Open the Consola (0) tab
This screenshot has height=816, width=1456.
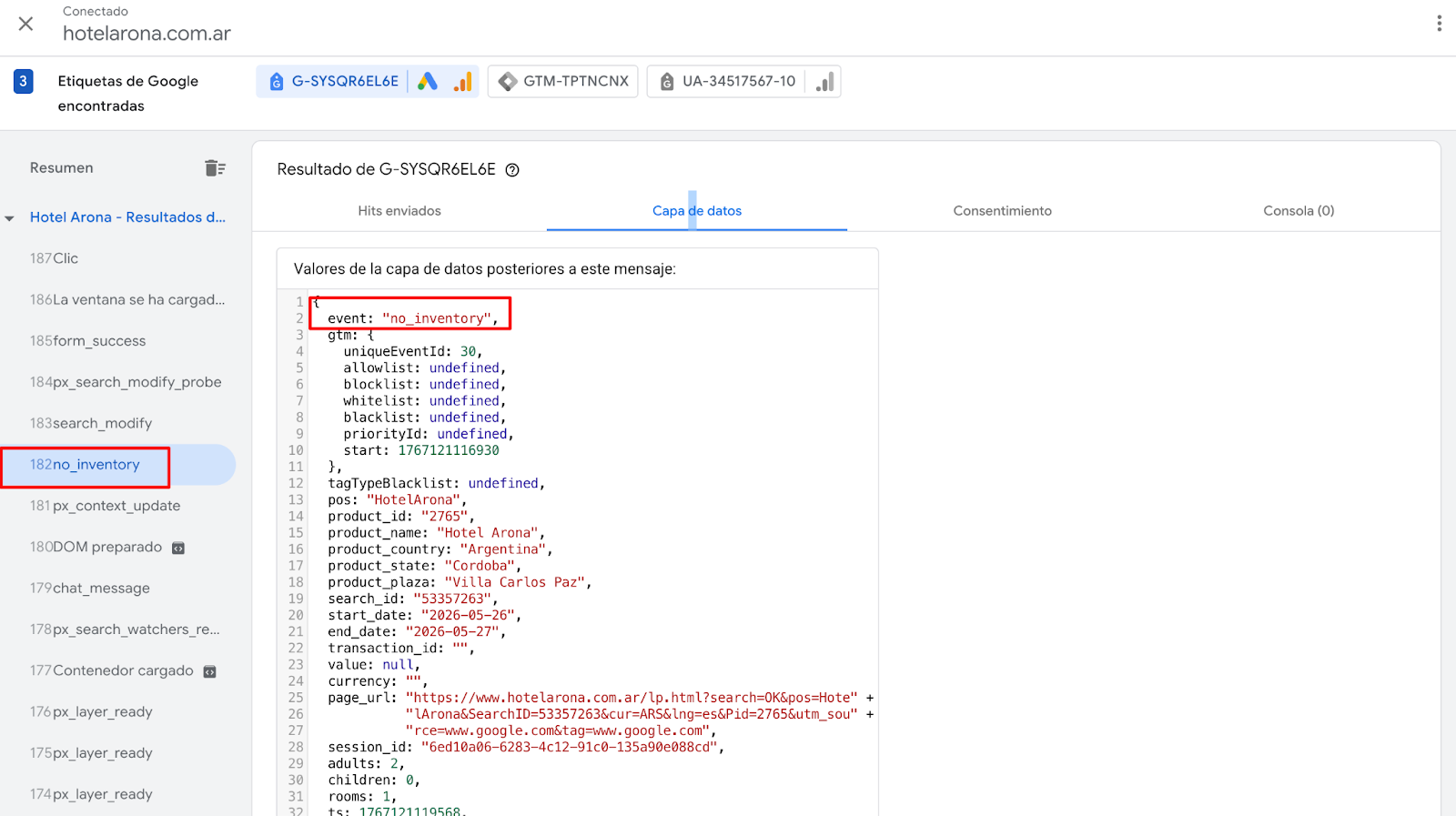1298,211
